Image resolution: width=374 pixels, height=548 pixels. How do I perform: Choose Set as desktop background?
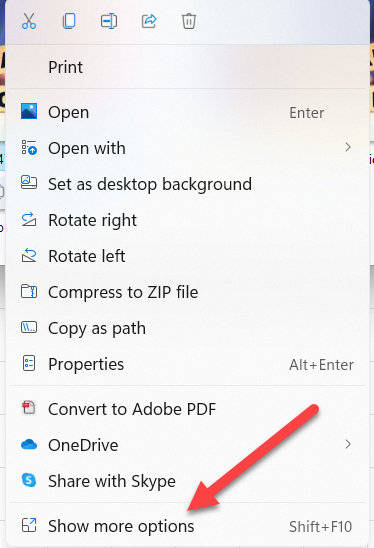point(187,184)
